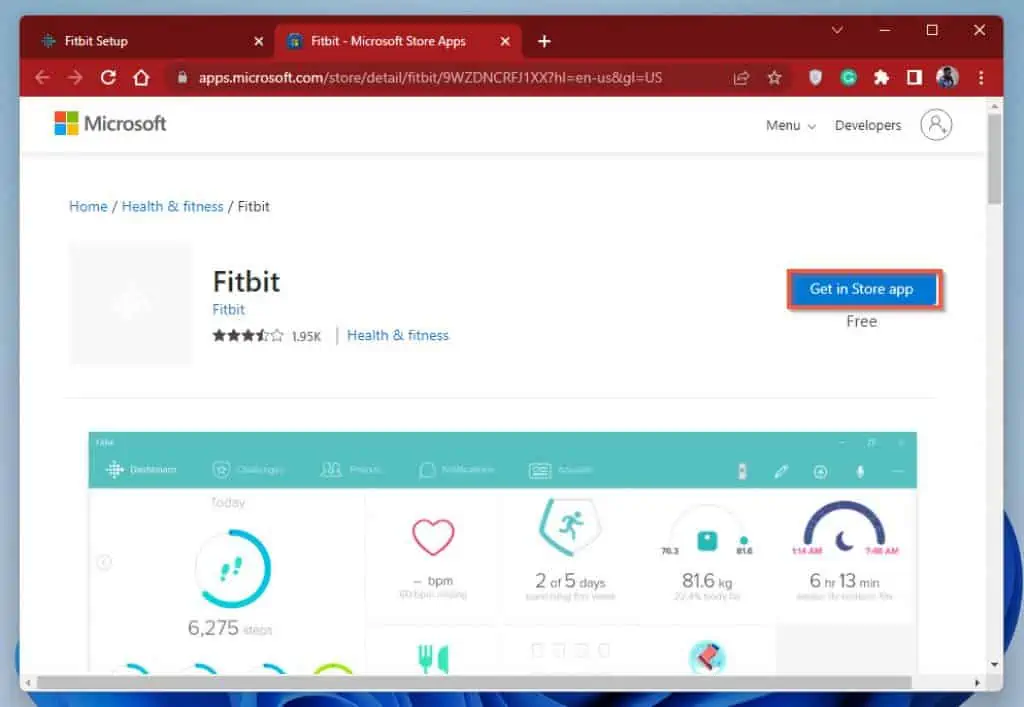Open the green Grammarly extension icon
The width and height of the screenshot is (1024, 707).
pyautogui.click(x=848, y=78)
